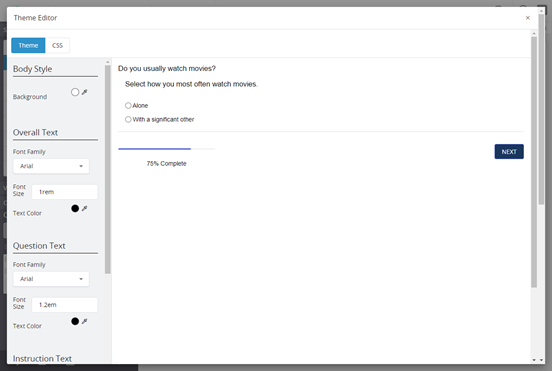This screenshot has width=552, height=371.
Task: Click the Background label
Action: (30, 97)
